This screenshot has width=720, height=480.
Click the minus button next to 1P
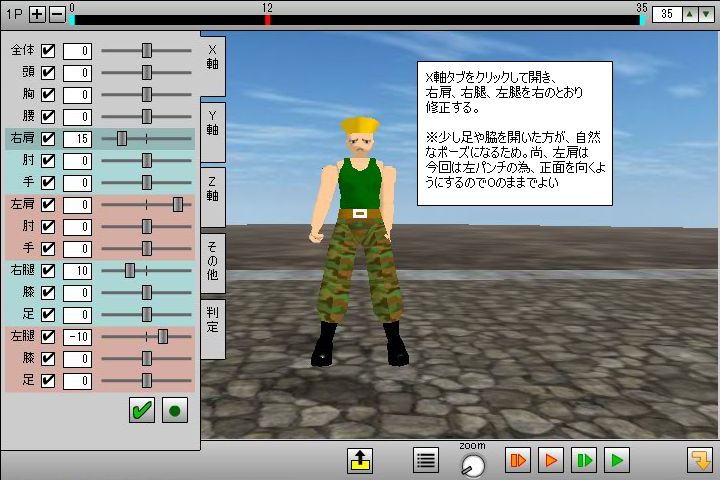[x=57, y=14]
